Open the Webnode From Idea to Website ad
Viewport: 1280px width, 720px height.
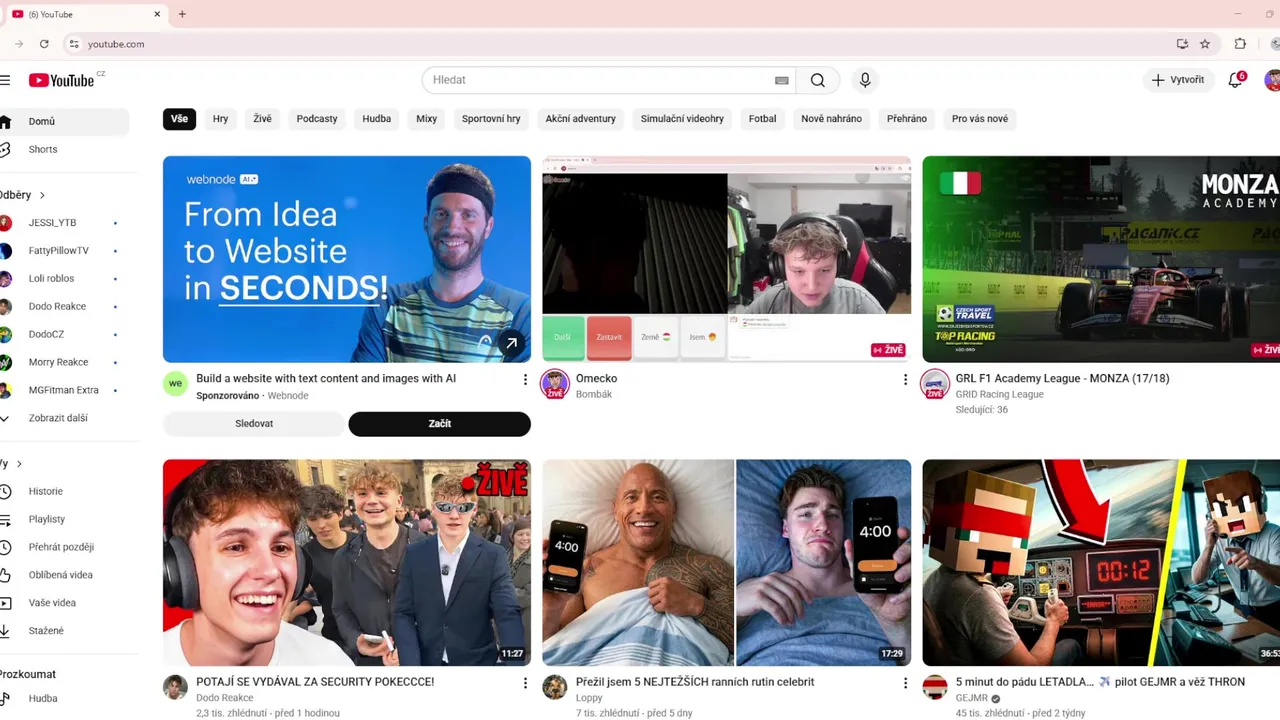pos(347,259)
